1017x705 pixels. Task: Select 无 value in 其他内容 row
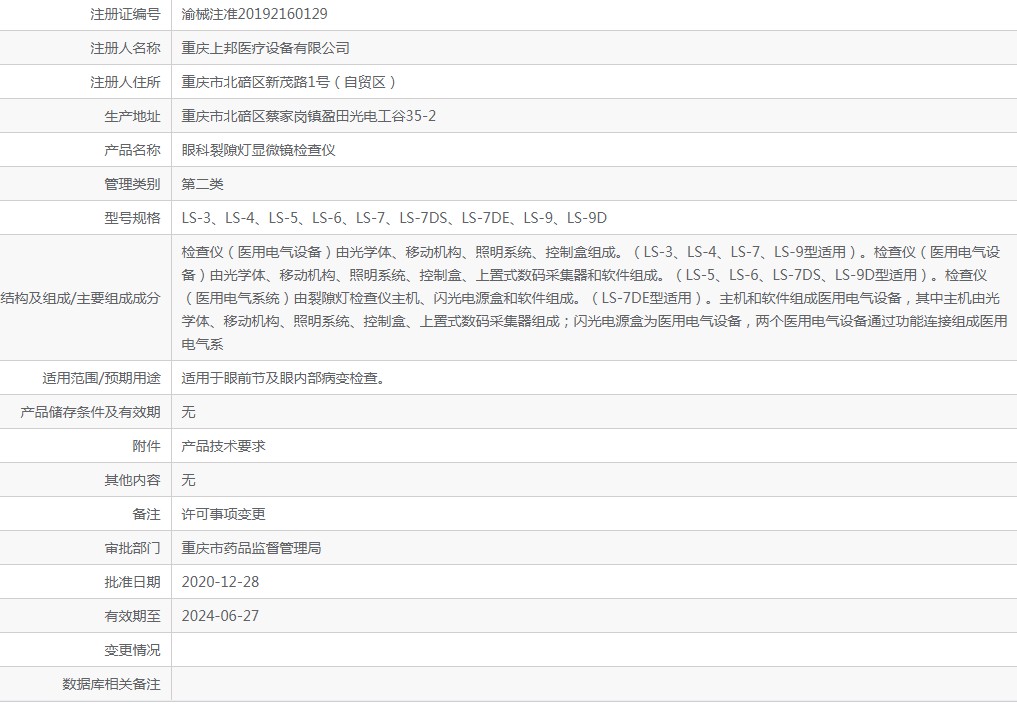coord(188,480)
